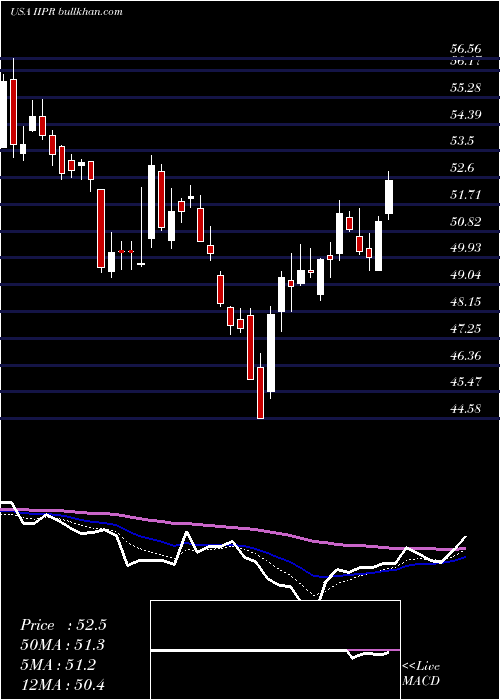The width and height of the screenshot is (500, 700).
Task: Click the 50.82 price axis label
Action: 466,221
